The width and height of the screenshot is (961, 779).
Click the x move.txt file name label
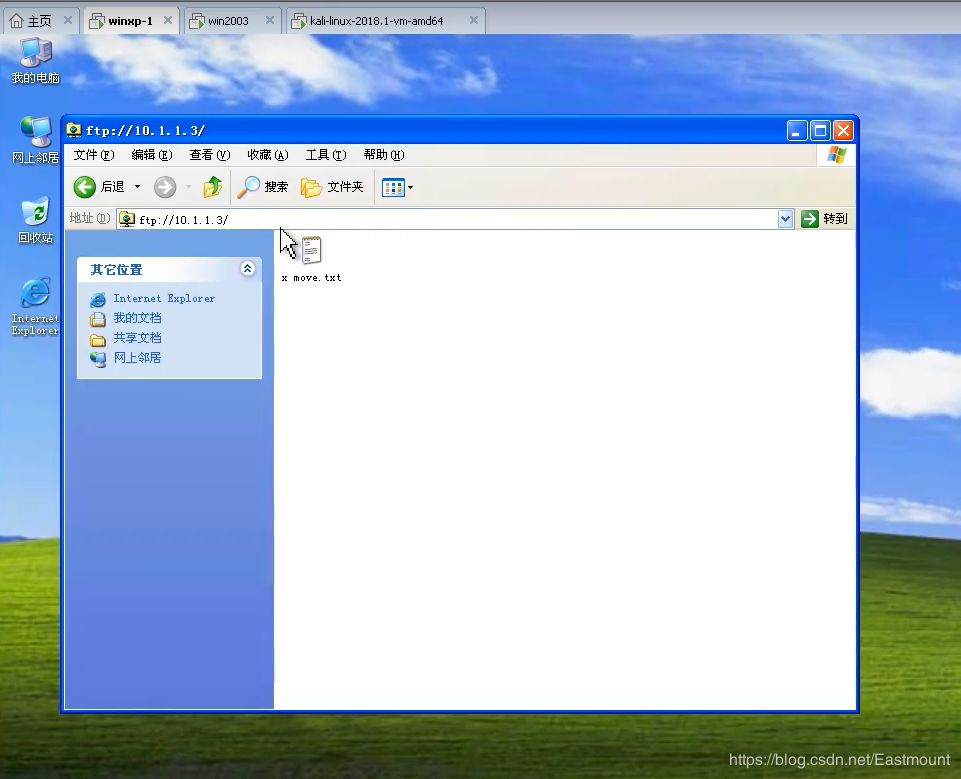tap(311, 278)
